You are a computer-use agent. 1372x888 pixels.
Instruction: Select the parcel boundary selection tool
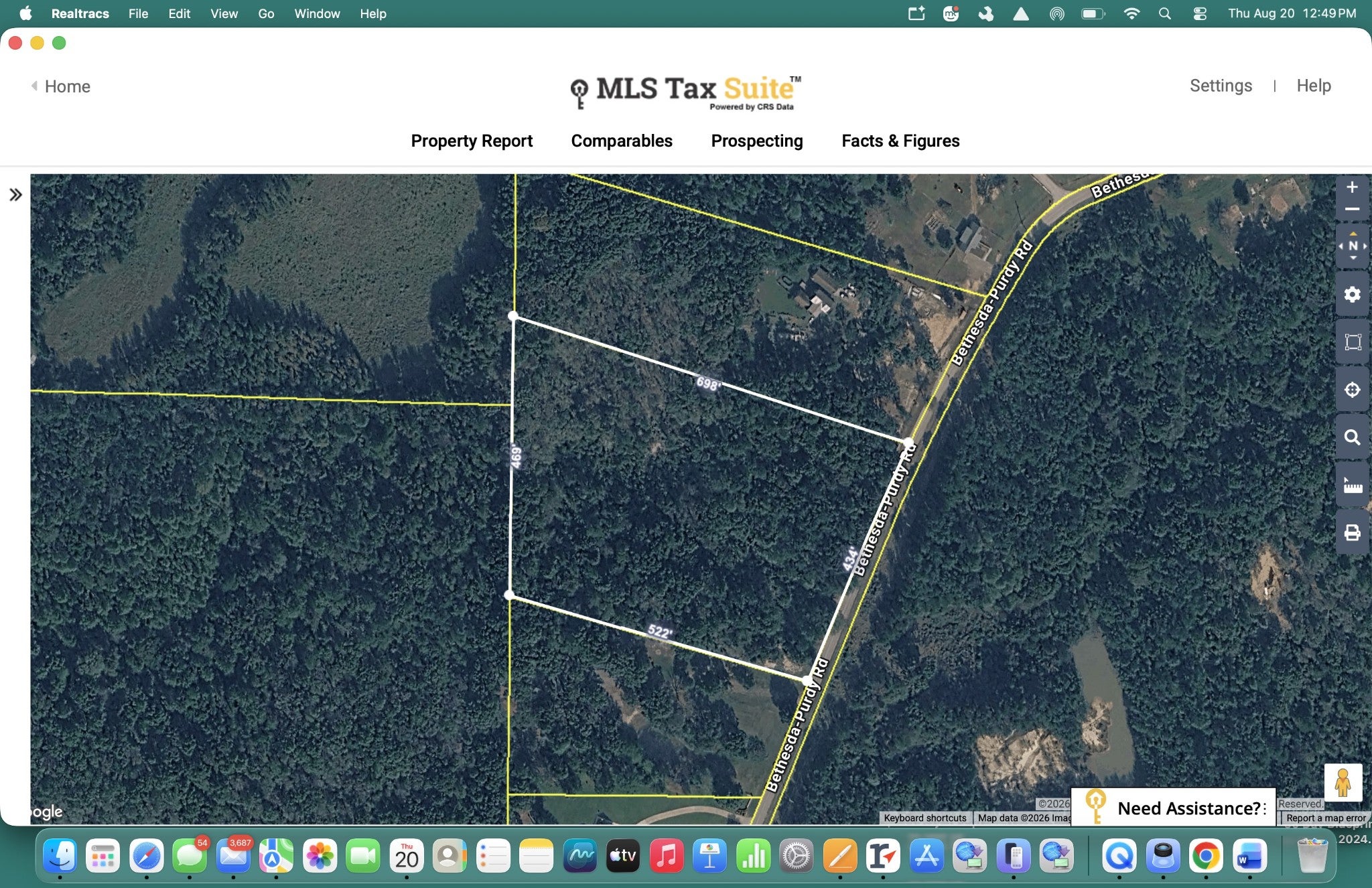pos(1353,342)
